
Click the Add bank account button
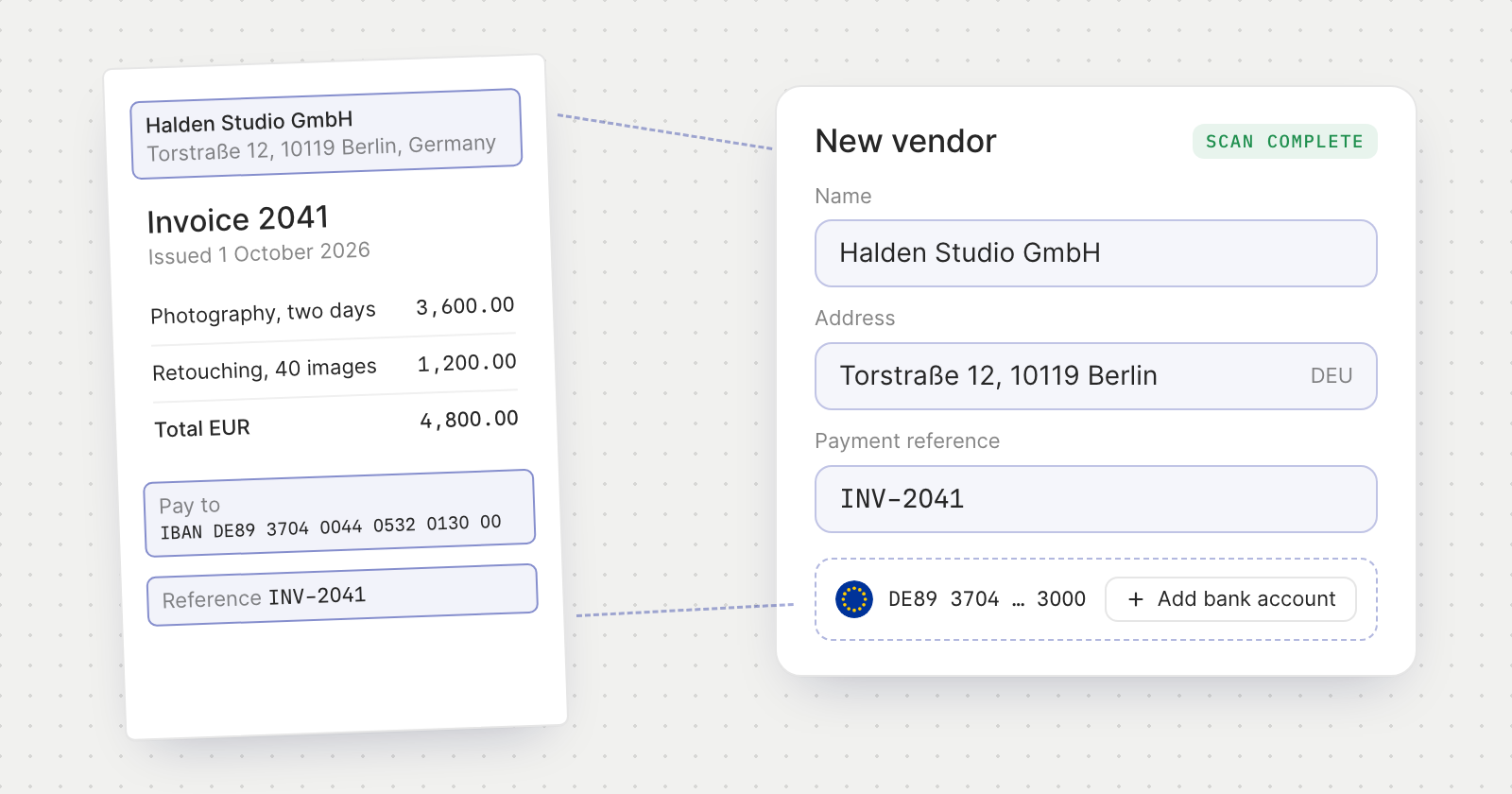coord(1230,599)
